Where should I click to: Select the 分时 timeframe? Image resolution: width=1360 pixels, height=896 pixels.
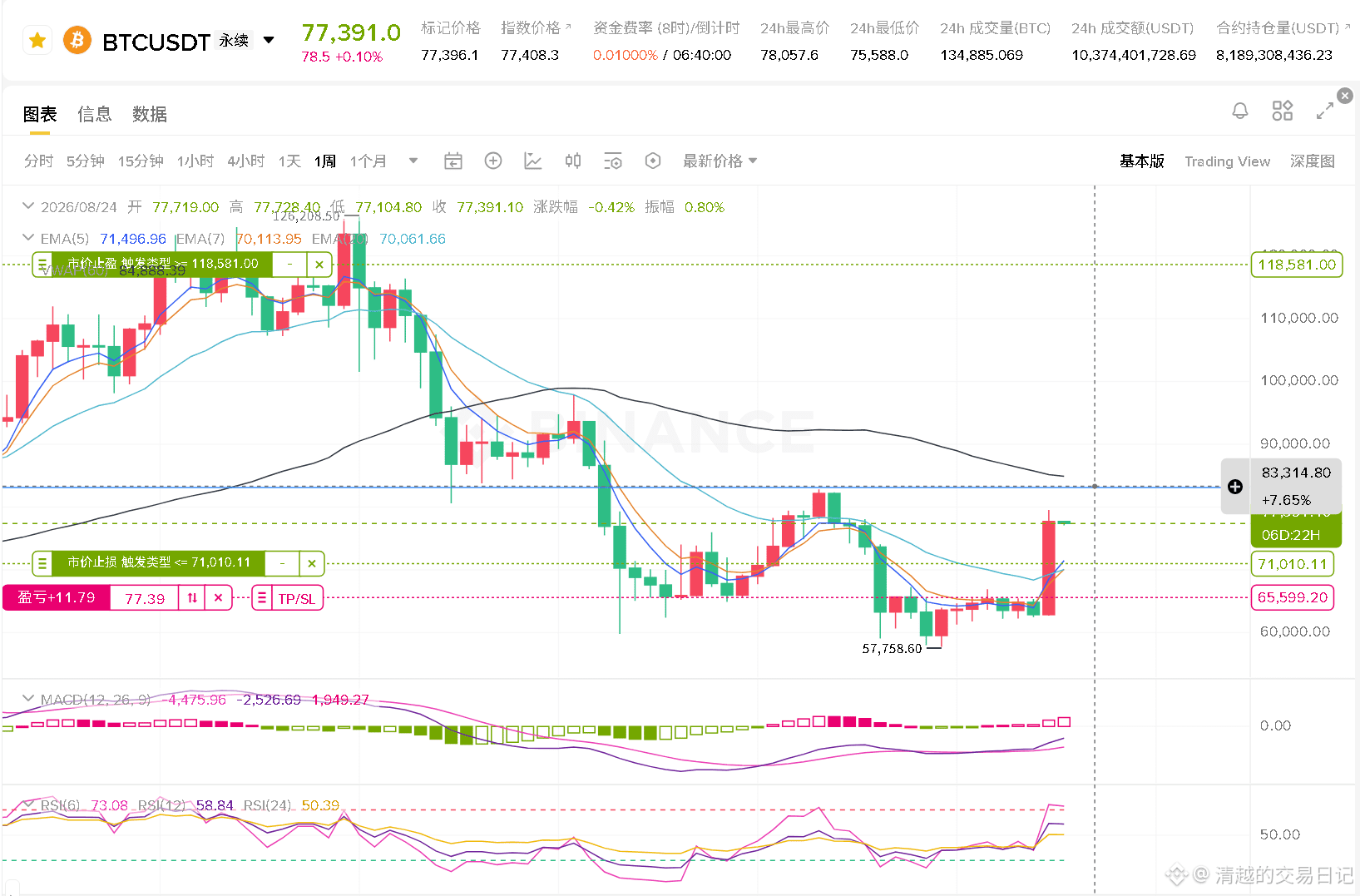tap(38, 161)
